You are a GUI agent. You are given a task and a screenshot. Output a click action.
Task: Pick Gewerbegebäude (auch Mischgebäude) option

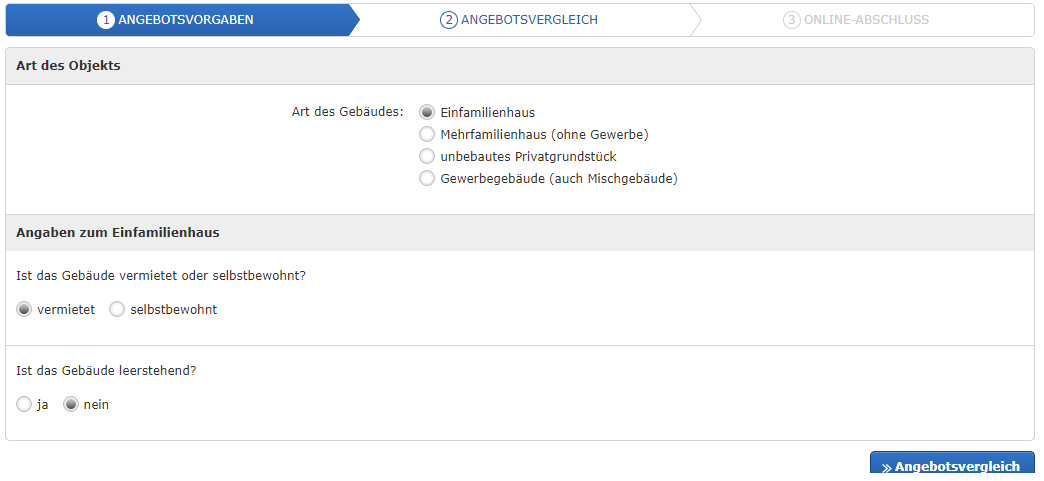427,179
